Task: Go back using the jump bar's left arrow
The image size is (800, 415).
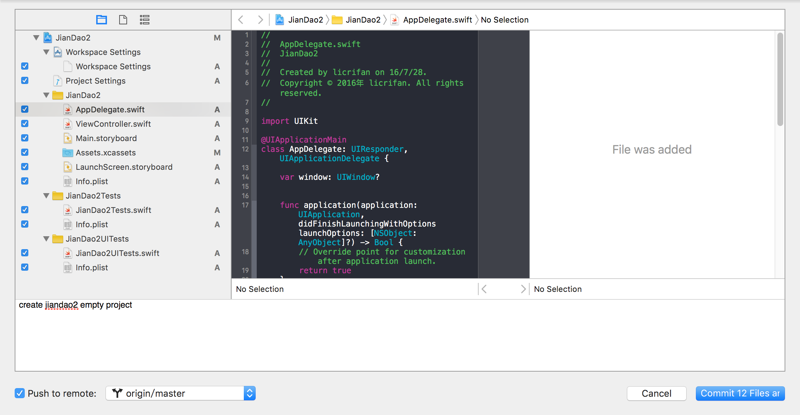Action: point(241,20)
